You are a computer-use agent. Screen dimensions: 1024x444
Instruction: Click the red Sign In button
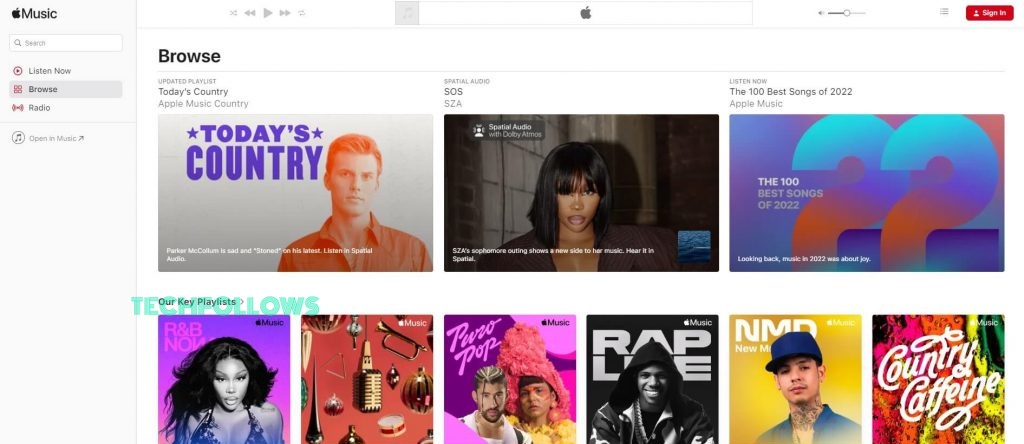pyautogui.click(x=989, y=13)
